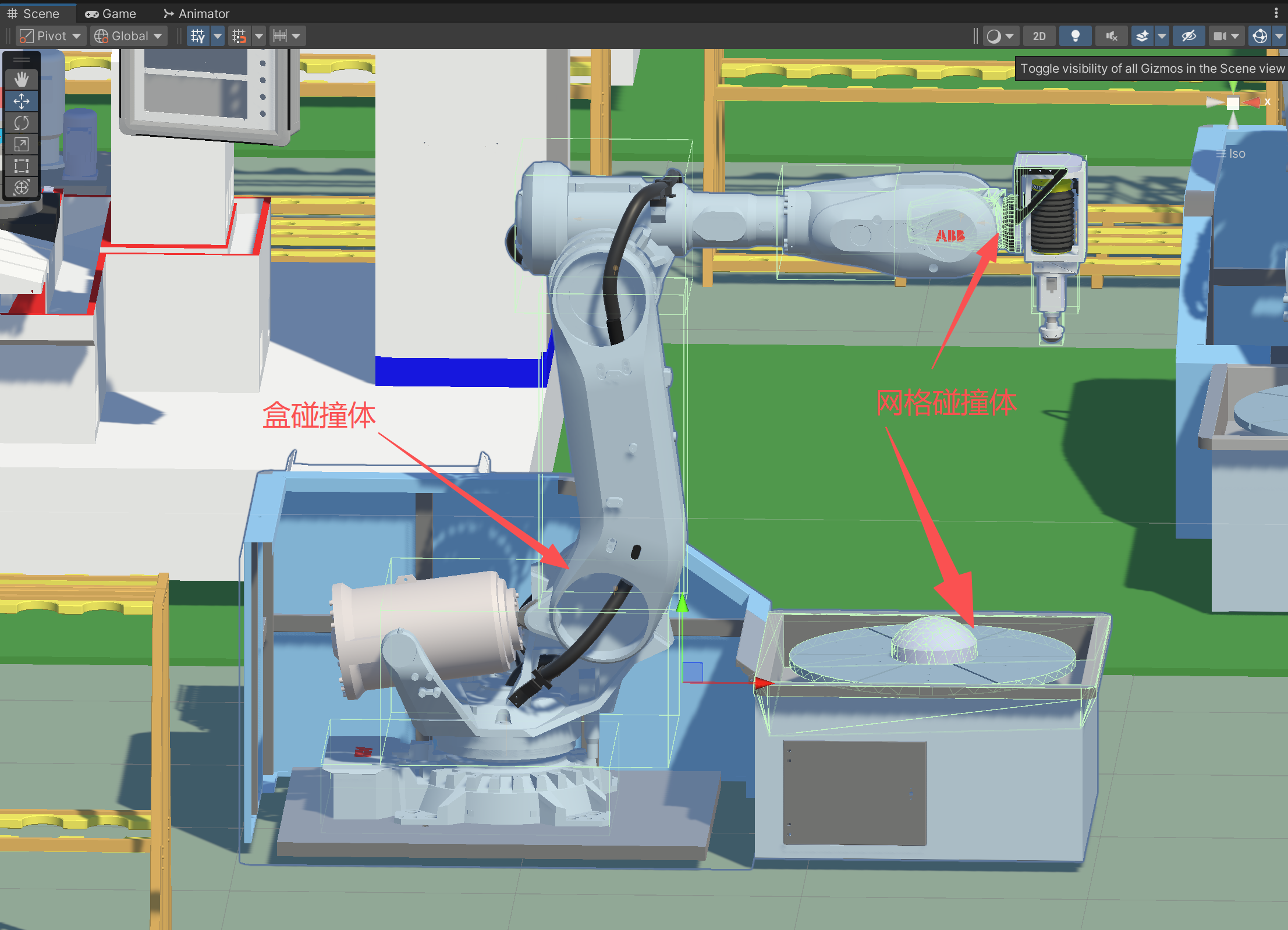Open the scene camera settings dropdown
Viewport: 1288px width, 930px height.
tap(1226, 36)
